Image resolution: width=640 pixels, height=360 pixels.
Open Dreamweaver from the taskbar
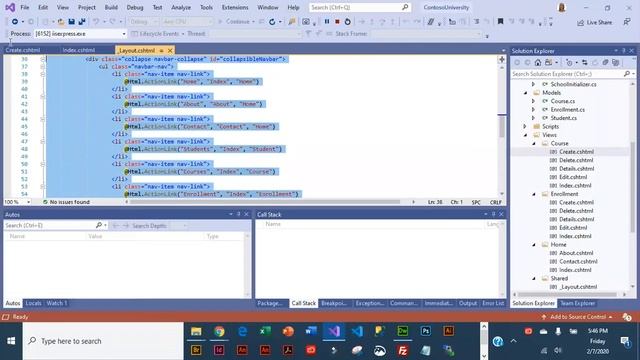(x=402, y=331)
